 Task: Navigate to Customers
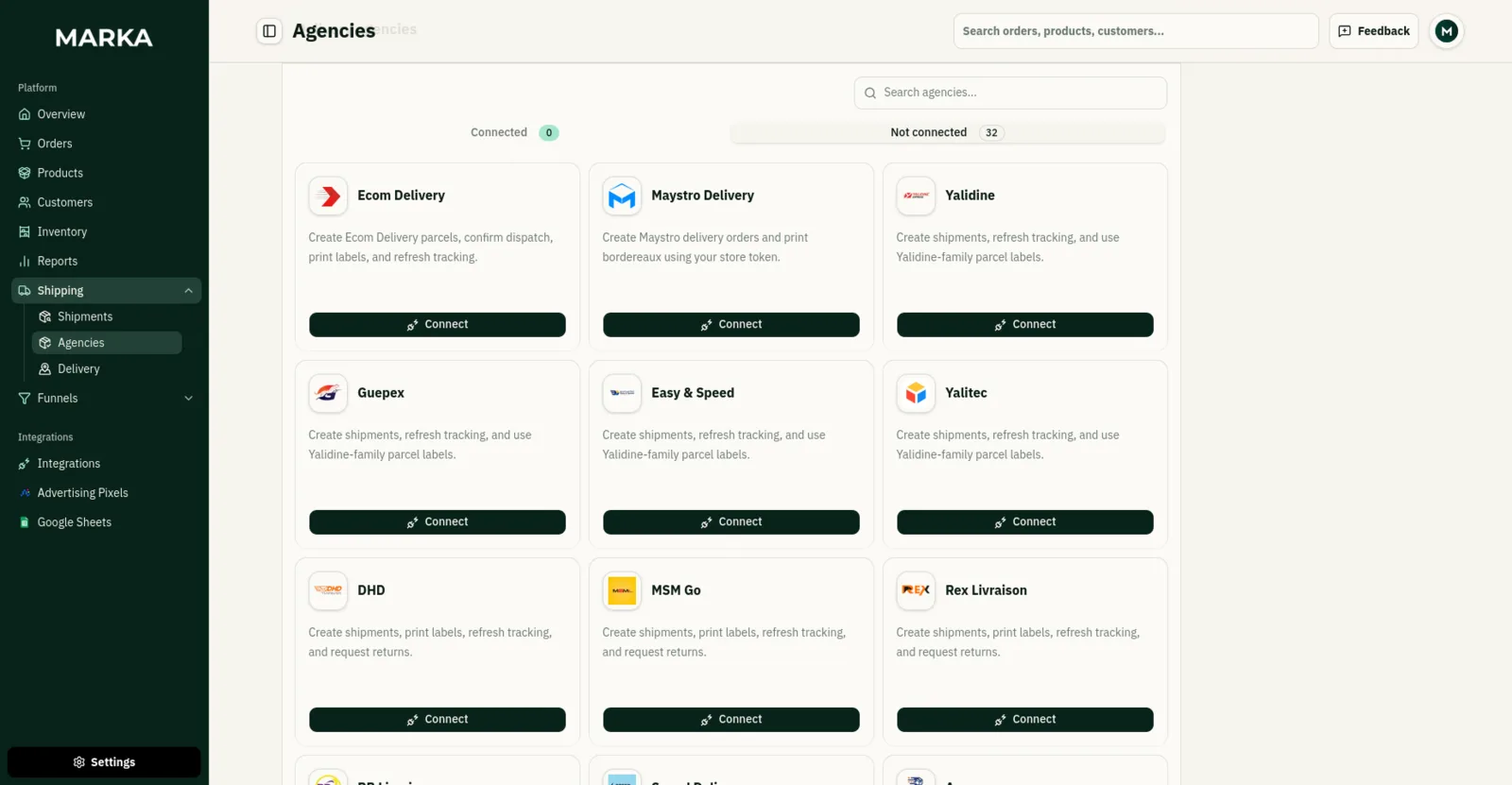coord(106,202)
